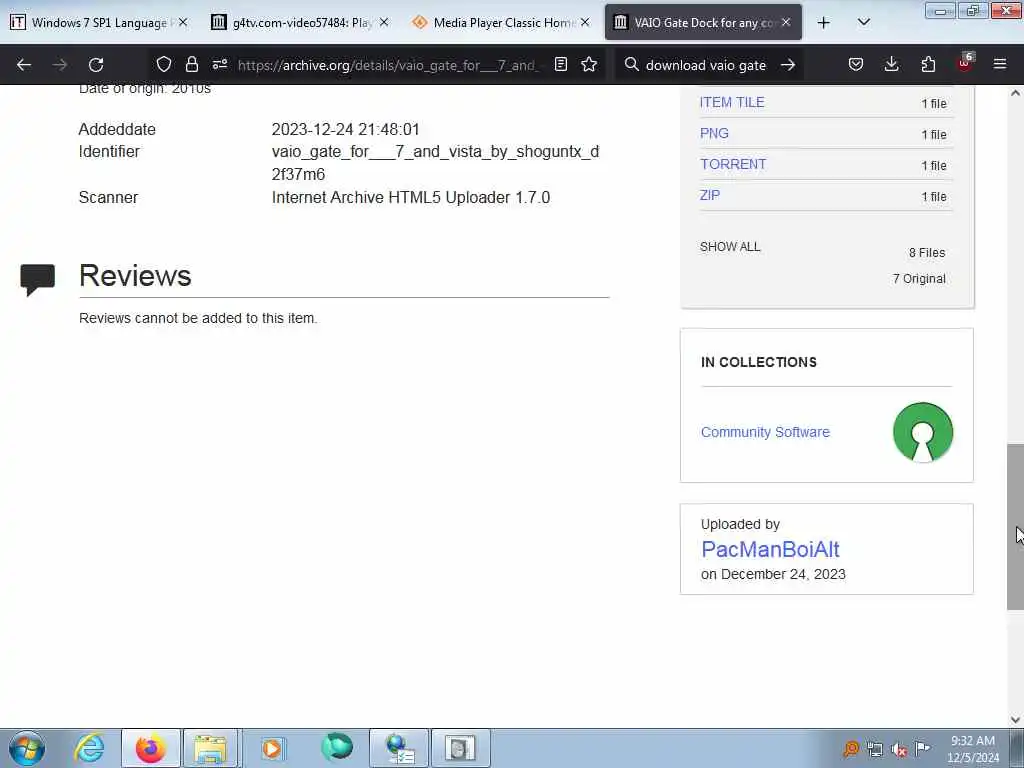Click the Reviews speech bubble icon

tap(37, 280)
